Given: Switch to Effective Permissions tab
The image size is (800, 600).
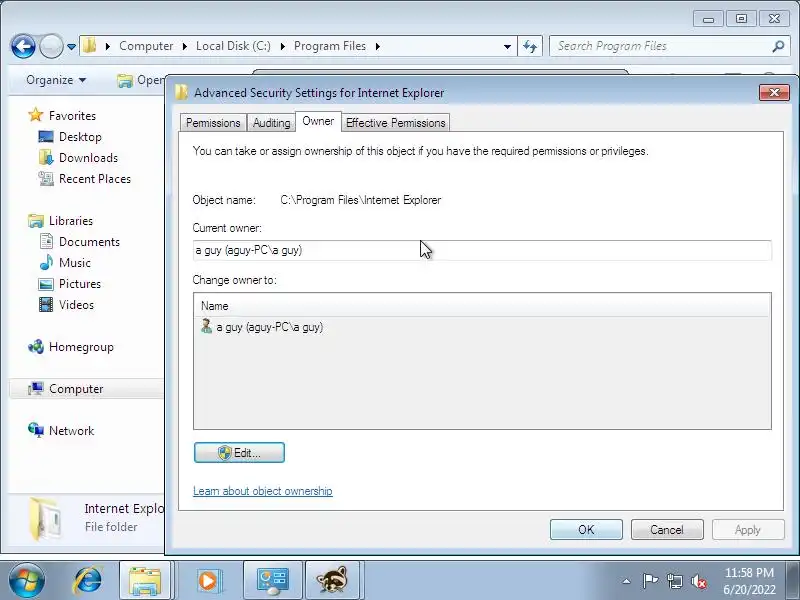Looking at the screenshot, I should (395, 123).
